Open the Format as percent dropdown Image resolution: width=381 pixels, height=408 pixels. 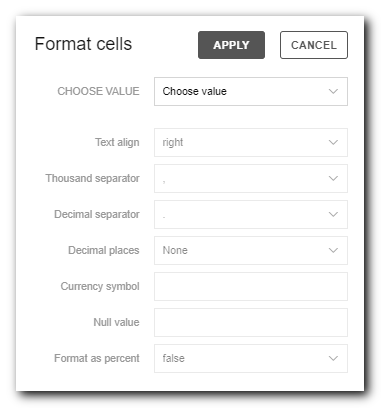pyautogui.click(x=251, y=358)
